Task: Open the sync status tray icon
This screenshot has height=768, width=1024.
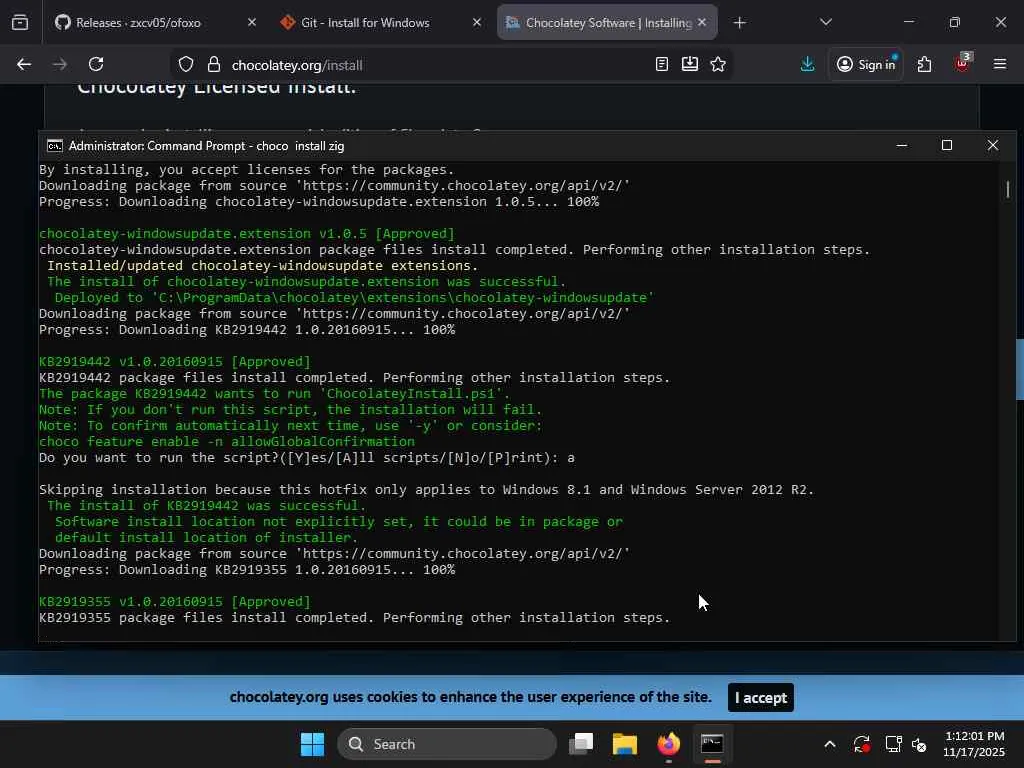Action: 862,744
